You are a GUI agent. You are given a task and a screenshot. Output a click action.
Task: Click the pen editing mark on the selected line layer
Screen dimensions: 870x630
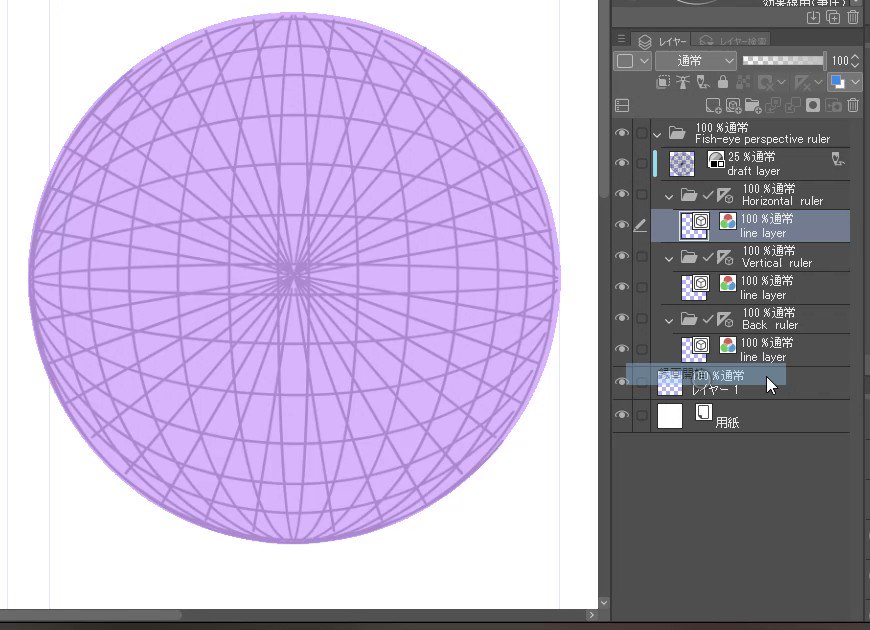[x=640, y=225]
